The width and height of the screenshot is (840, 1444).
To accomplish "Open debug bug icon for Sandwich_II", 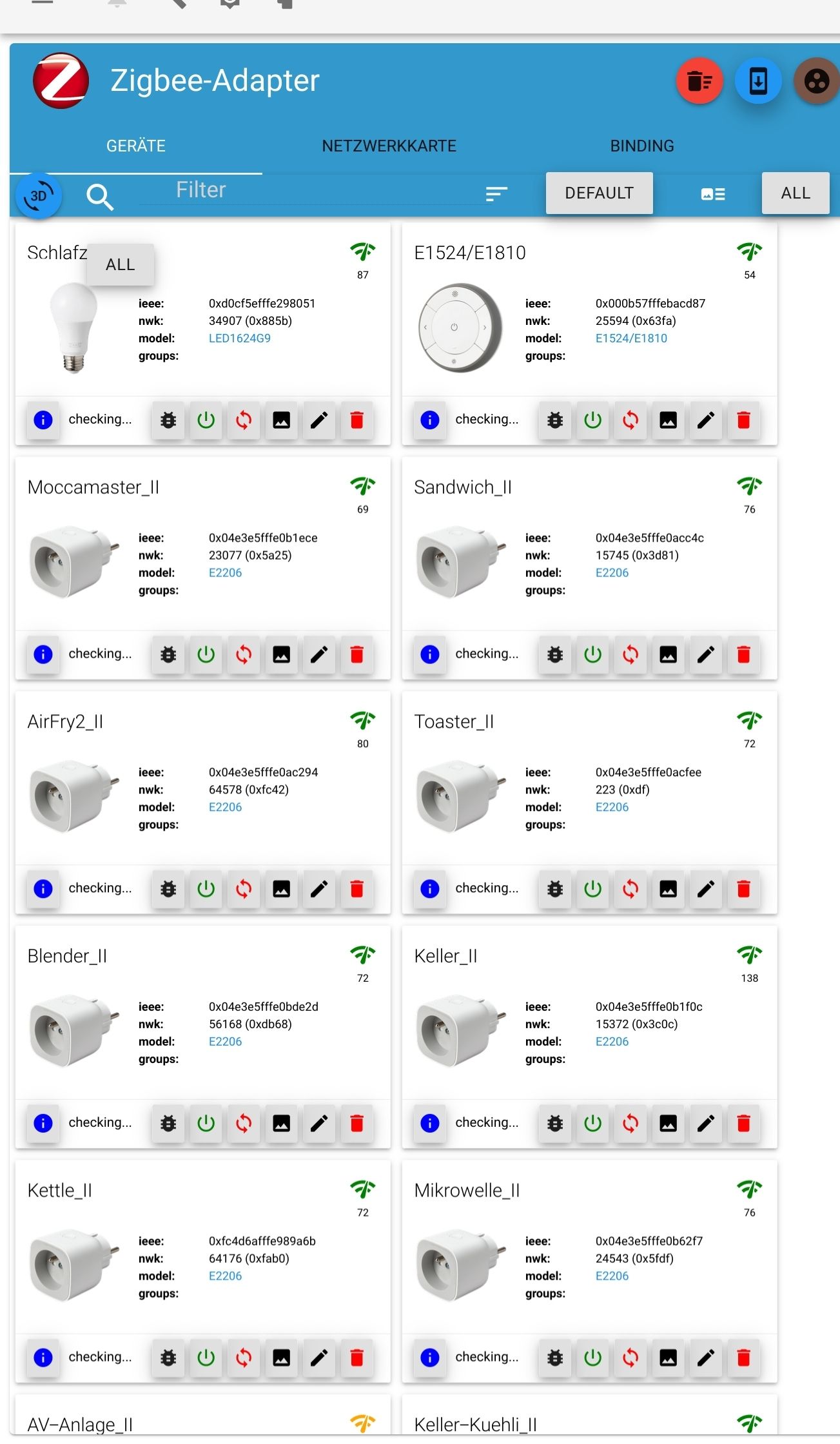I will pos(554,654).
